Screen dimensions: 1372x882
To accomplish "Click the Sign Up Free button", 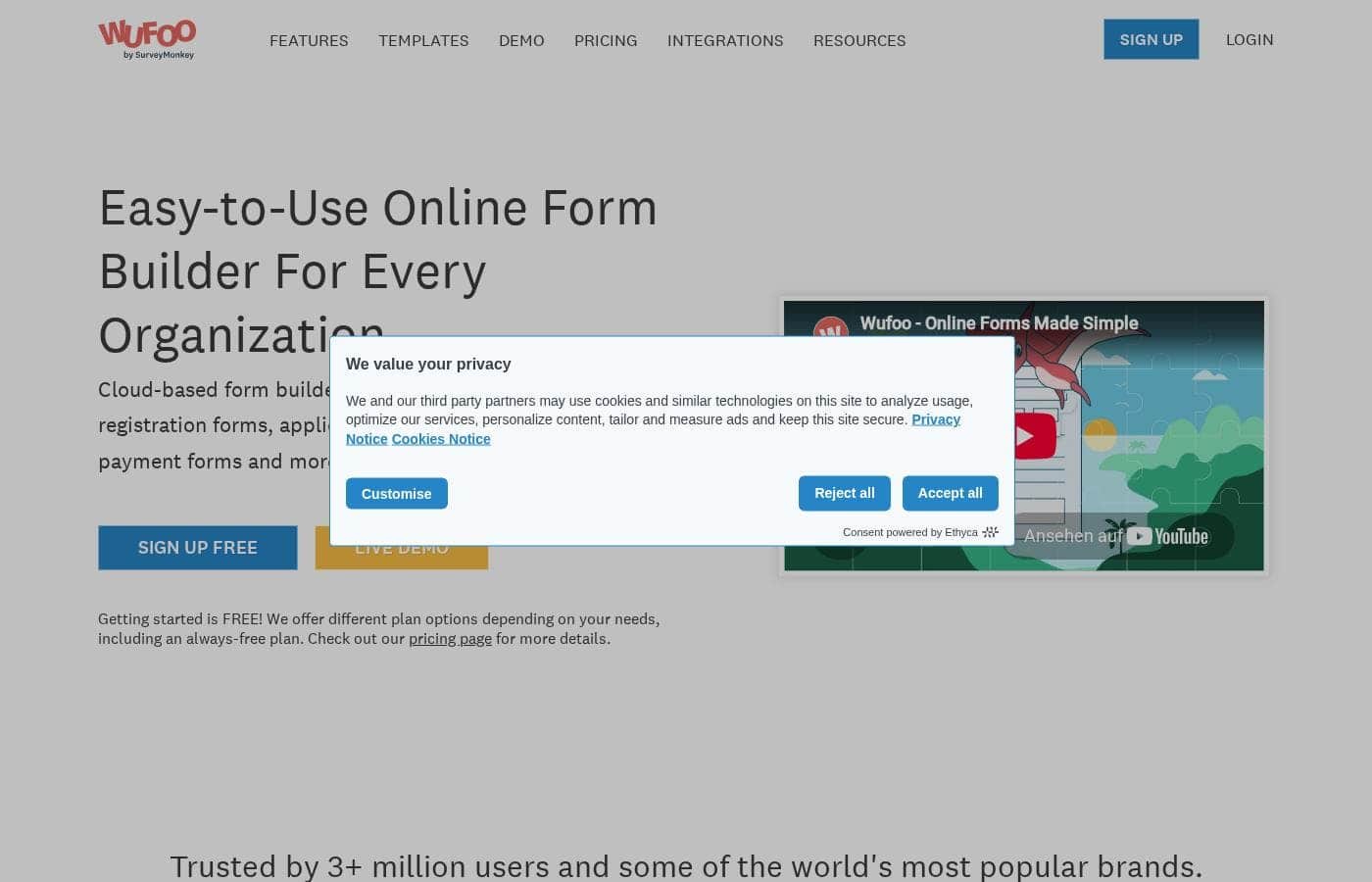I will coord(198,548).
